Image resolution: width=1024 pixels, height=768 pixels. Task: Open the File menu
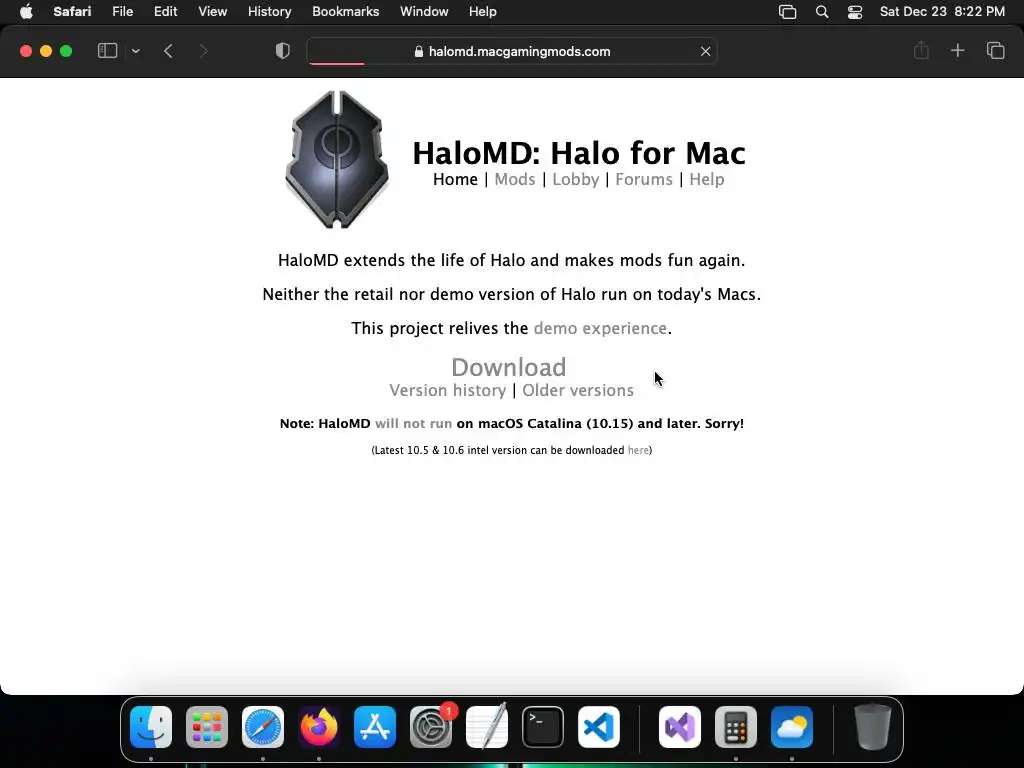(x=123, y=12)
